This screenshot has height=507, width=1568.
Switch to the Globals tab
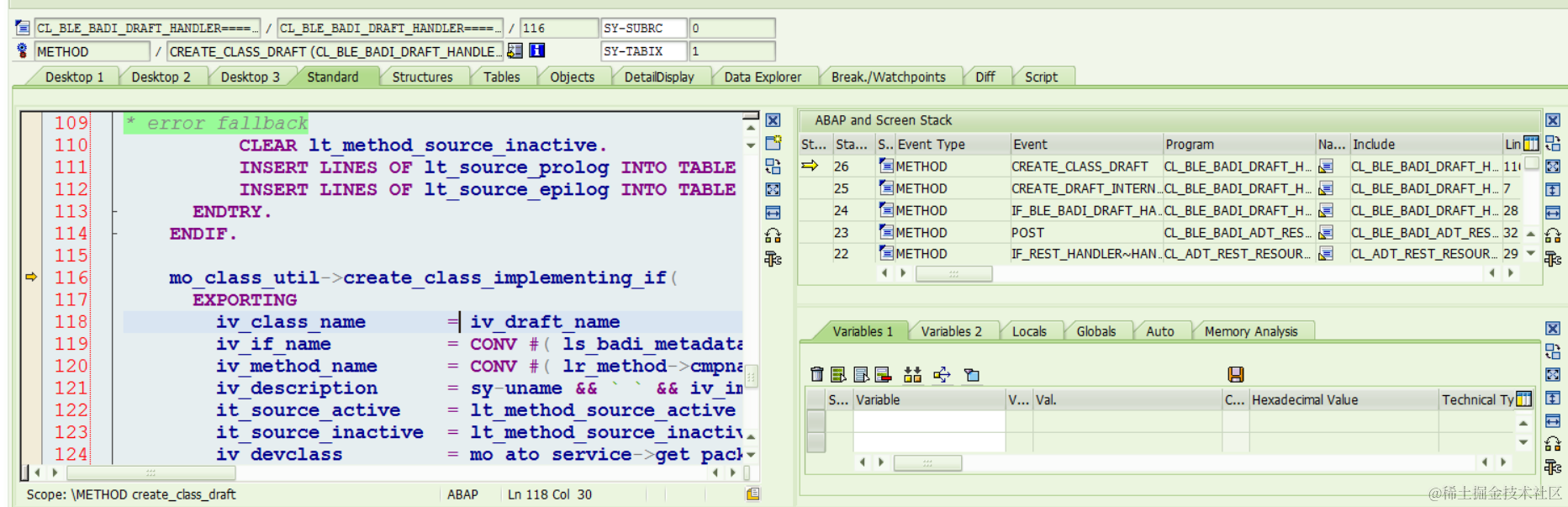(x=1095, y=331)
